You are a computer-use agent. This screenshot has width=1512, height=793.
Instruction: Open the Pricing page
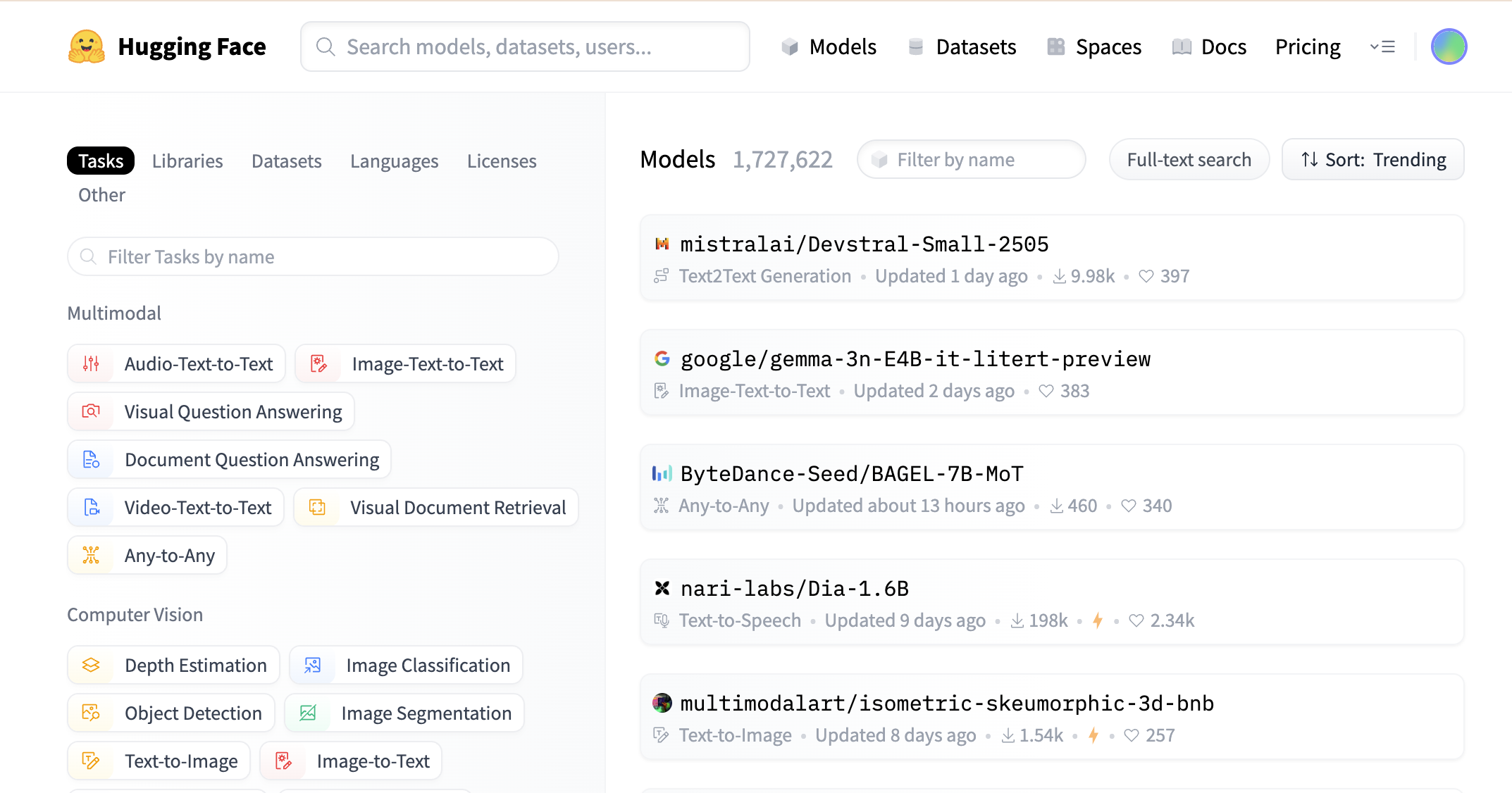pos(1308,46)
